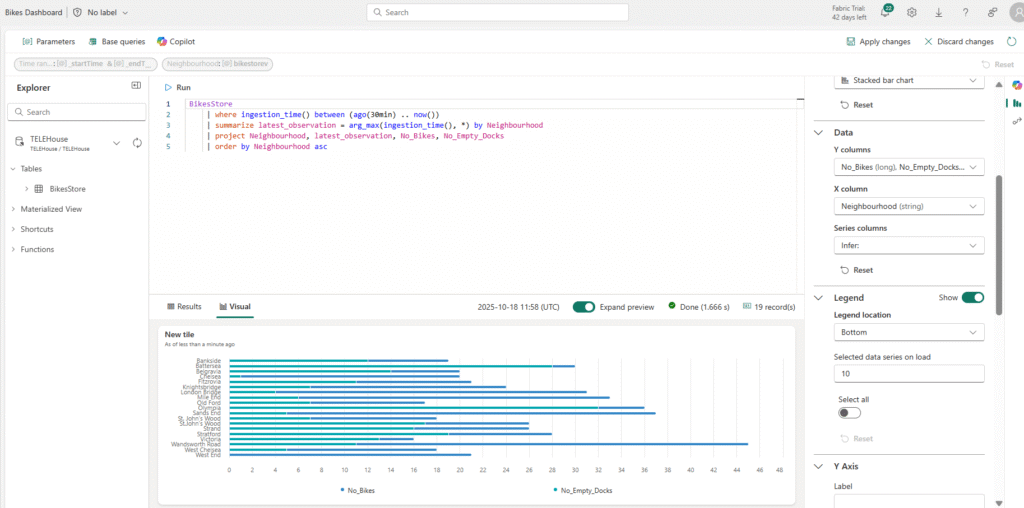Enable the Select all toggle

click(x=850, y=413)
